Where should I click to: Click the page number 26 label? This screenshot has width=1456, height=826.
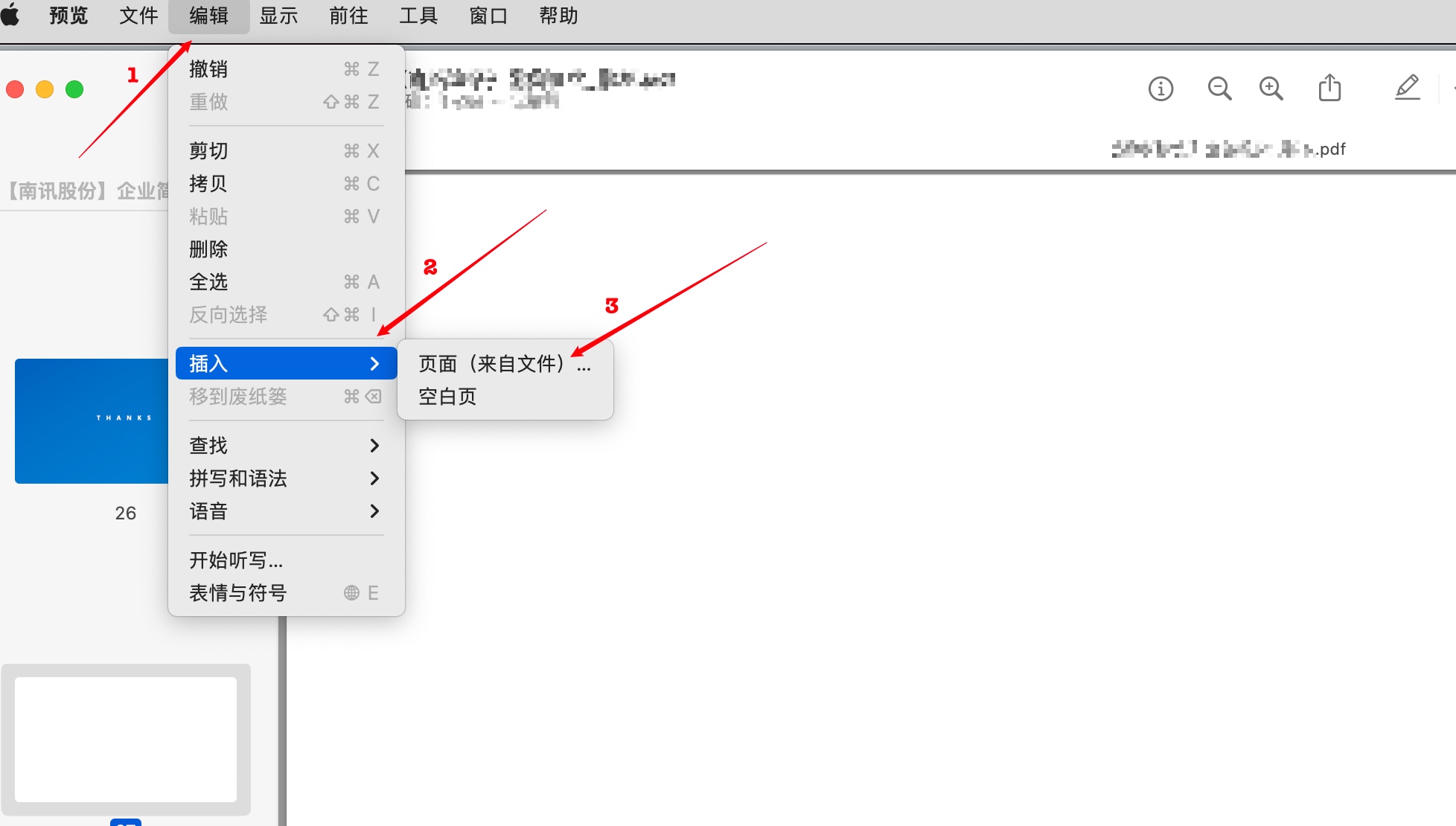pos(125,513)
